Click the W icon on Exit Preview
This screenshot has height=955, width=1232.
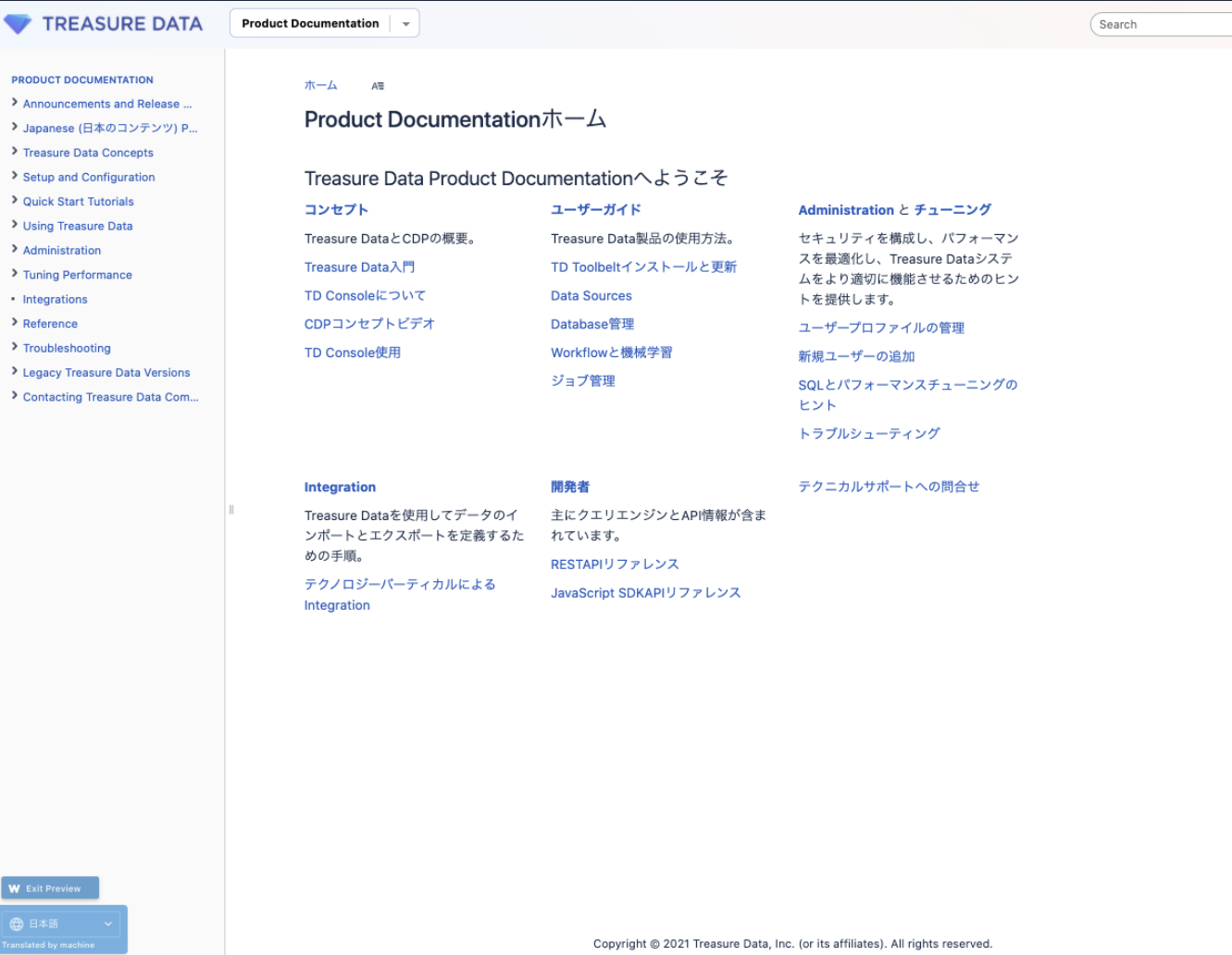point(15,888)
